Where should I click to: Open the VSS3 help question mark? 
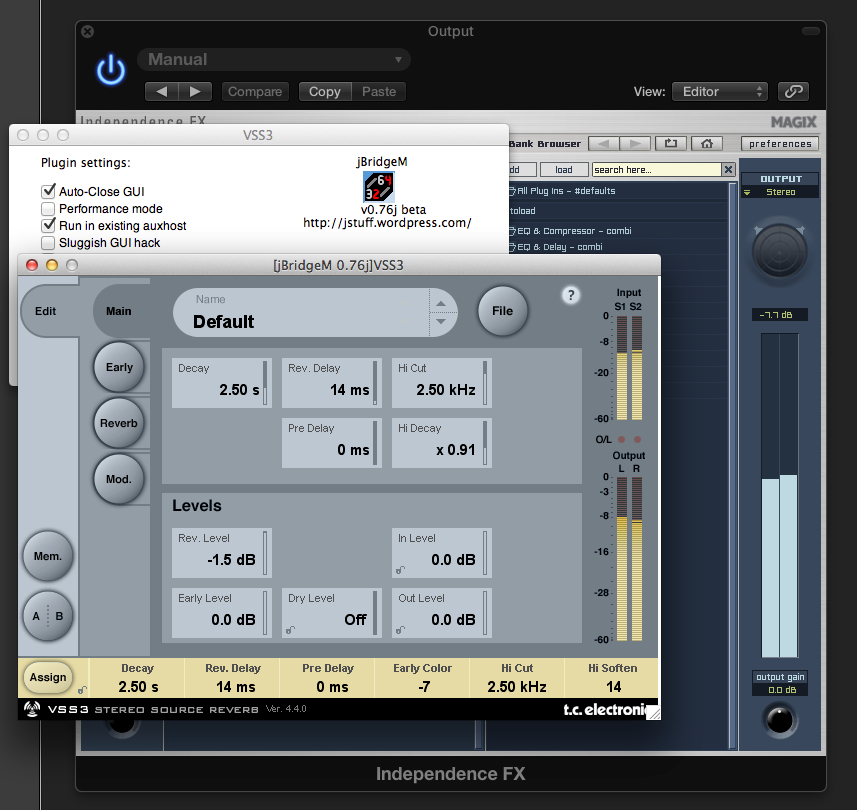pos(570,295)
